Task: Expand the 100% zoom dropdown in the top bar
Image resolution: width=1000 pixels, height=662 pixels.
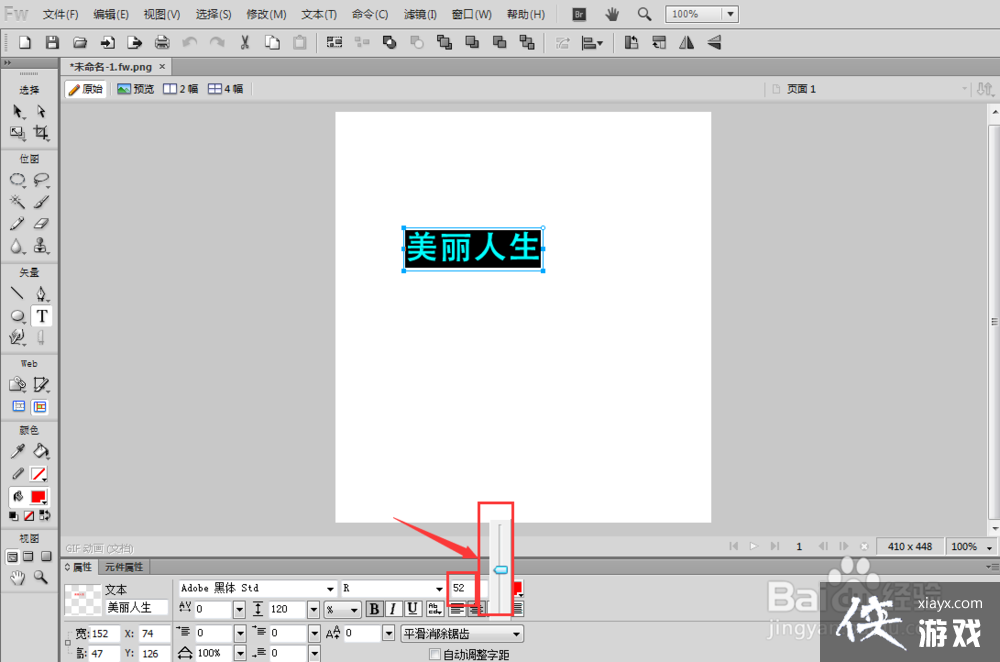Action: (729, 15)
